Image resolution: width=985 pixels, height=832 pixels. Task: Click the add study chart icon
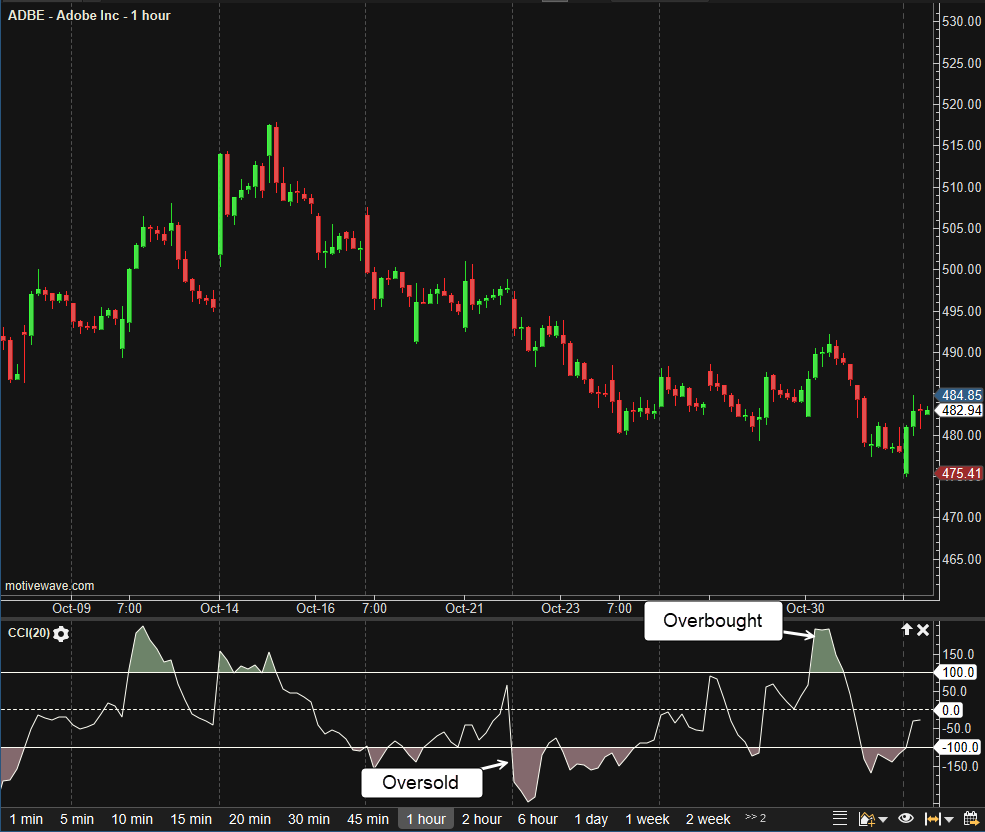866,819
